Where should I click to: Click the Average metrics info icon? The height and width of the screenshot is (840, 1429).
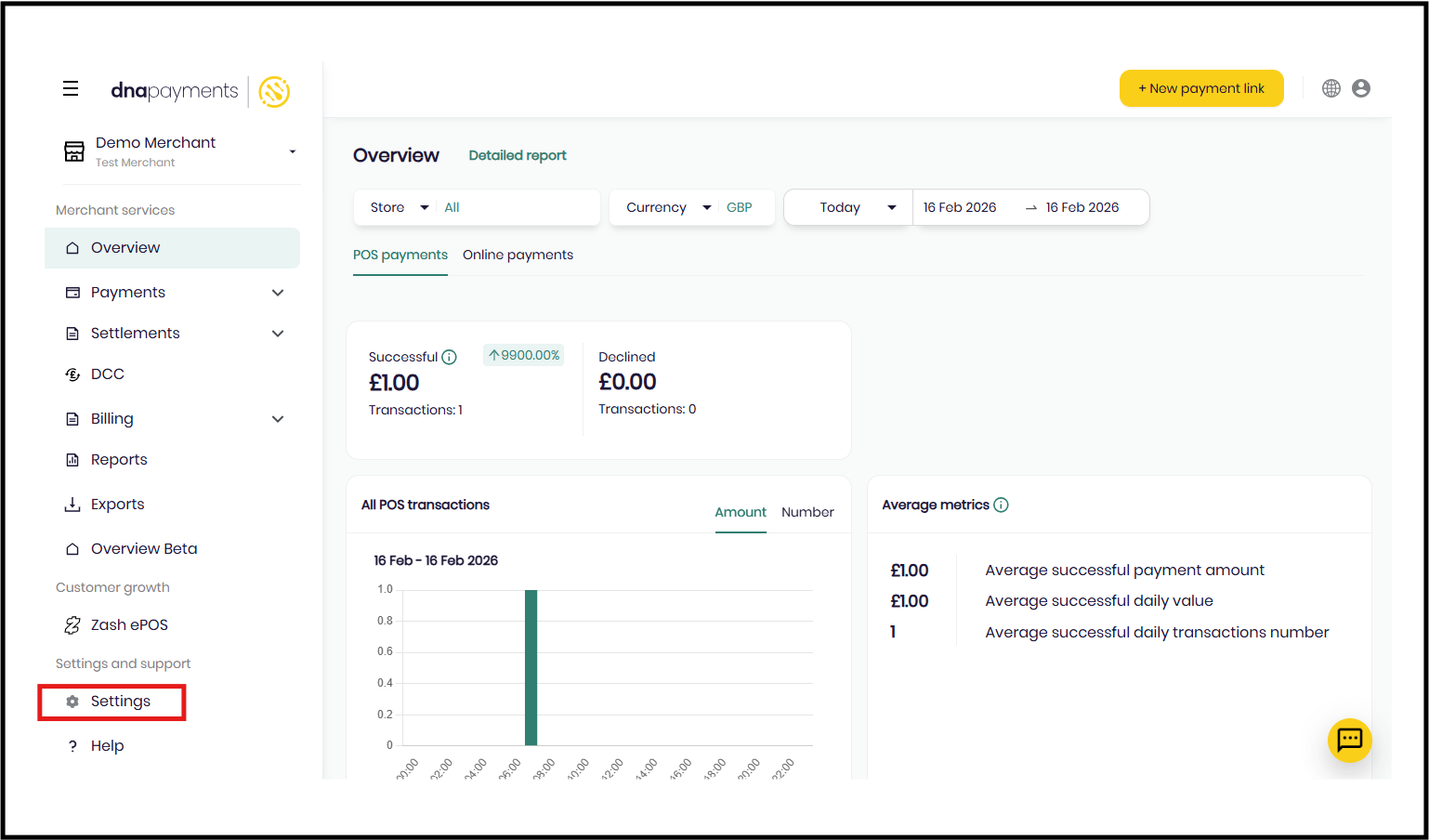[1001, 505]
